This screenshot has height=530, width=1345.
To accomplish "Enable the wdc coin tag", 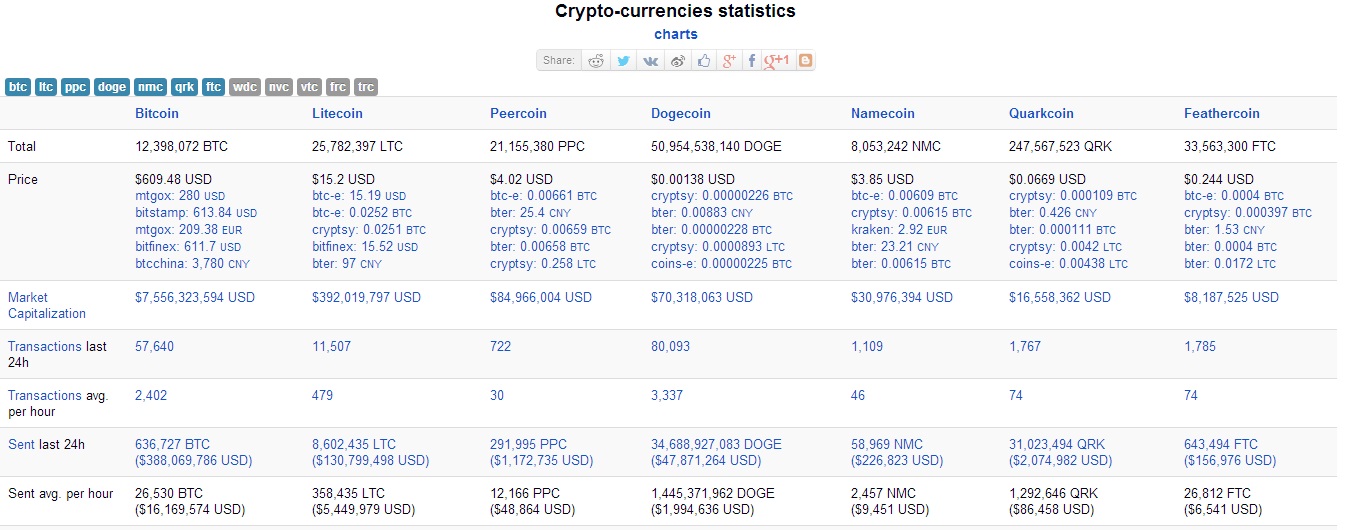I will tap(245, 87).
